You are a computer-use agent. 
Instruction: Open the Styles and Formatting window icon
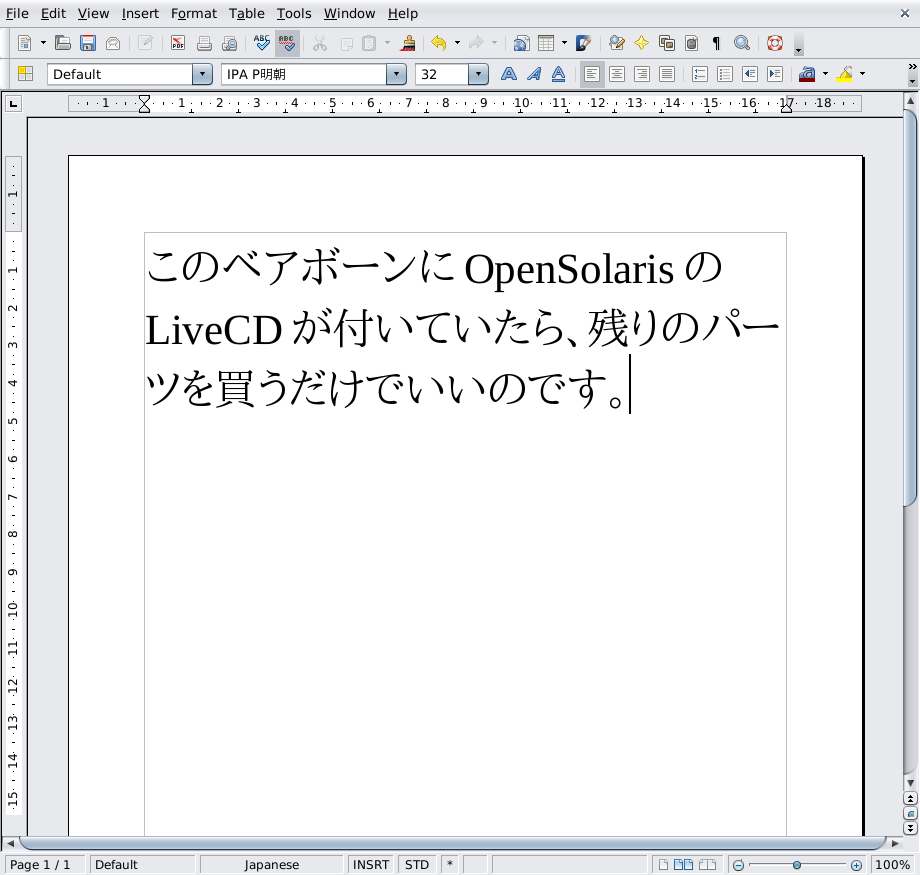coord(25,74)
